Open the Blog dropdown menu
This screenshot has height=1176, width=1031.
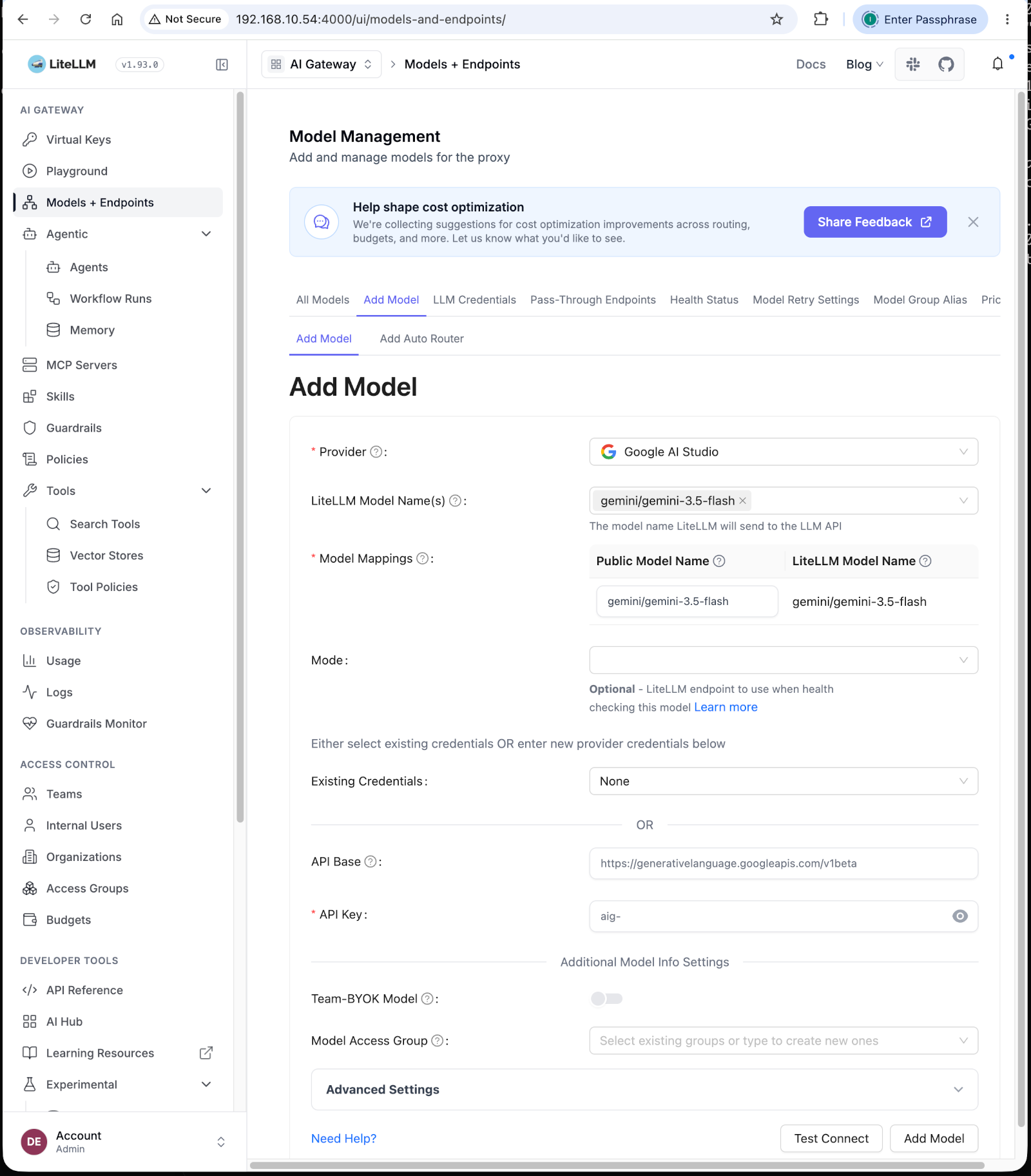click(864, 64)
